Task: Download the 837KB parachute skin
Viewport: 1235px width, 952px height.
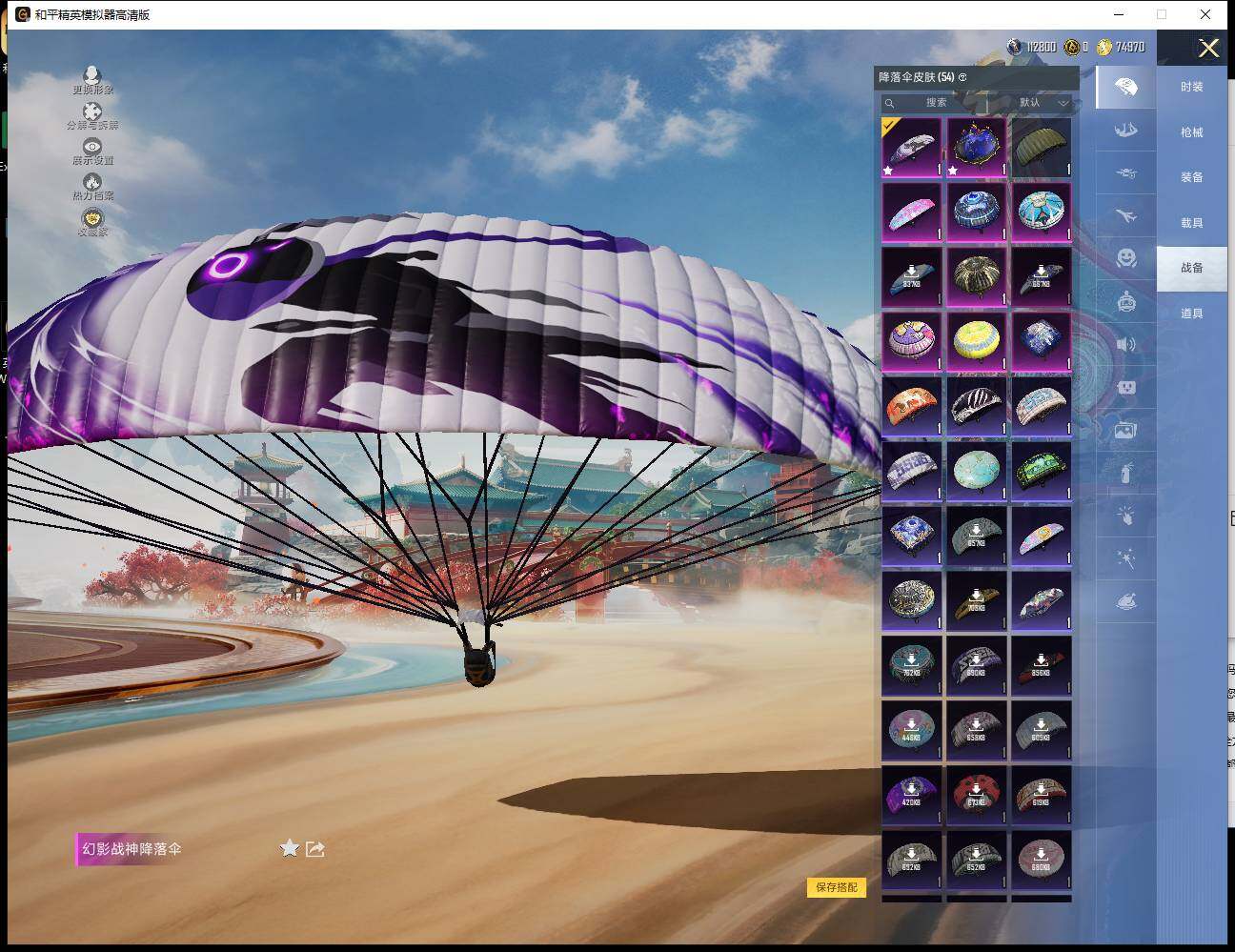Action: click(x=911, y=276)
